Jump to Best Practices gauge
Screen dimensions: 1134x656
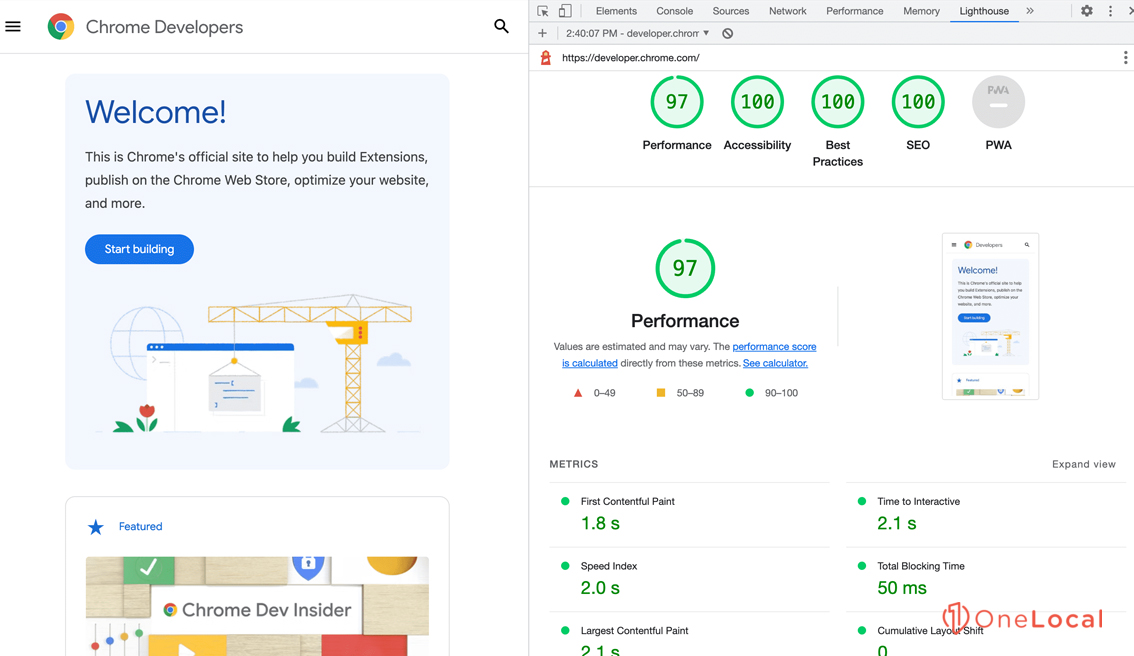click(x=837, y=102)
